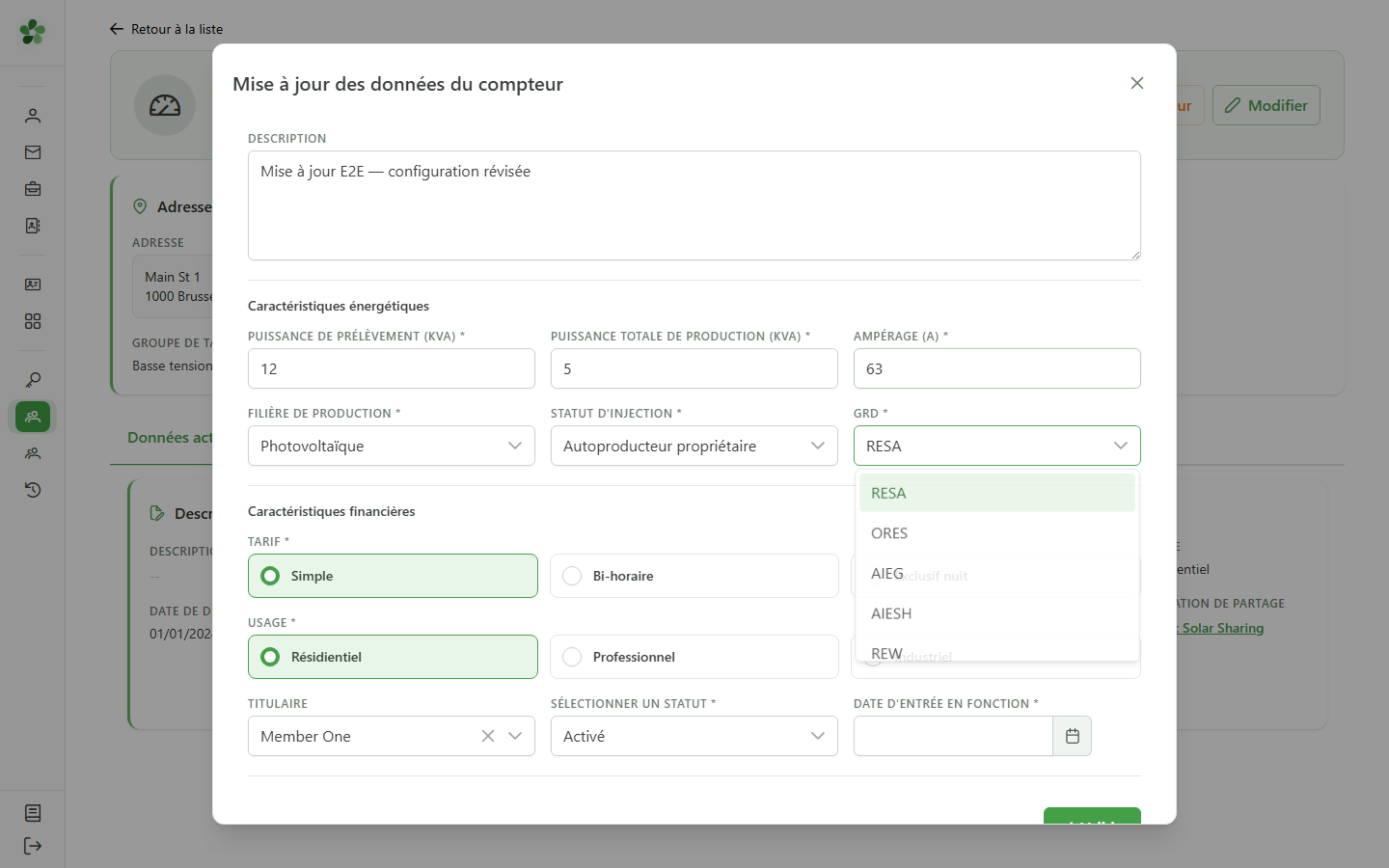Click the Puissance de prélèvement field
Viewport: 1389px width, 868px height.
[392, 368]
